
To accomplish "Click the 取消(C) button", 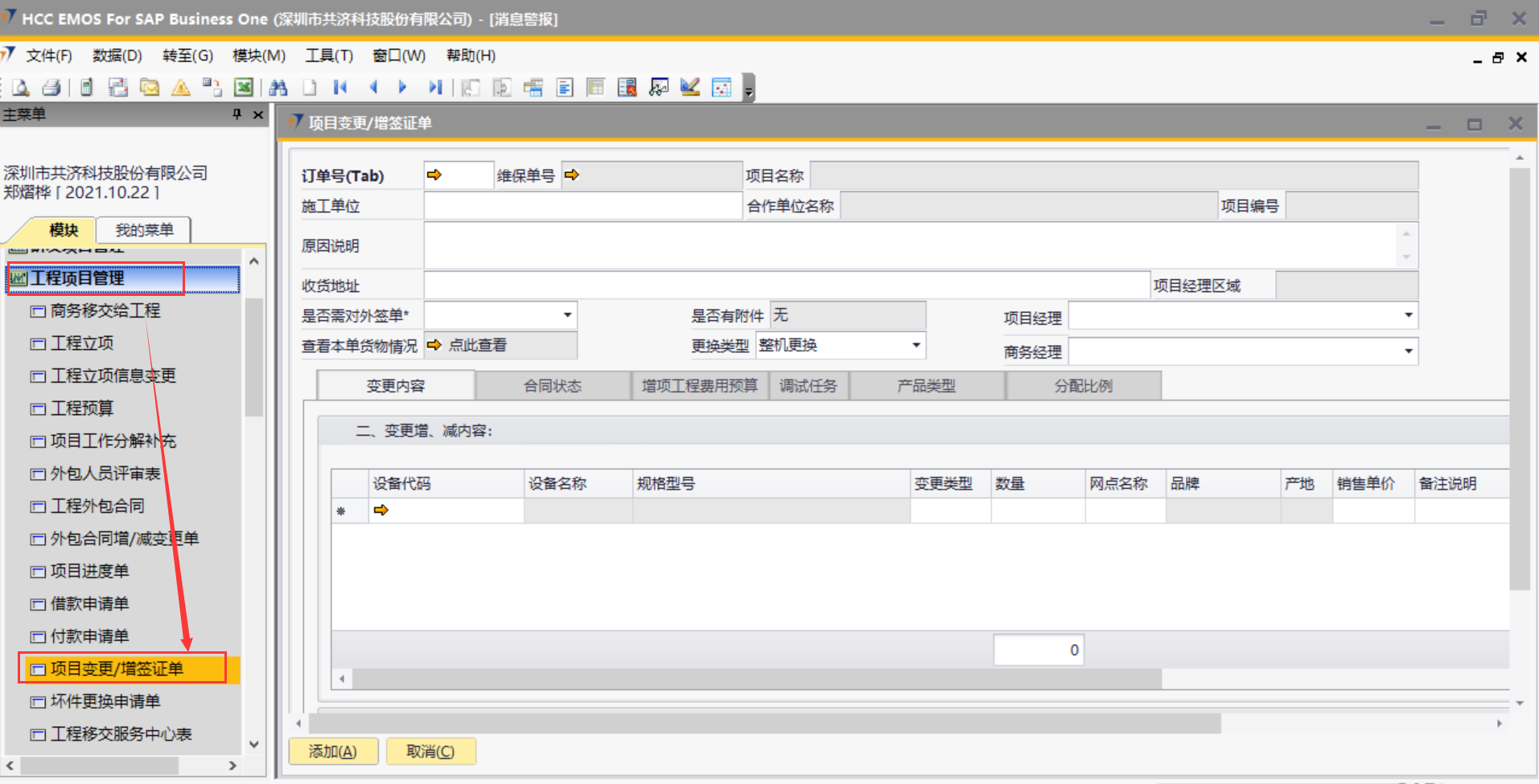I will (430, 751).
